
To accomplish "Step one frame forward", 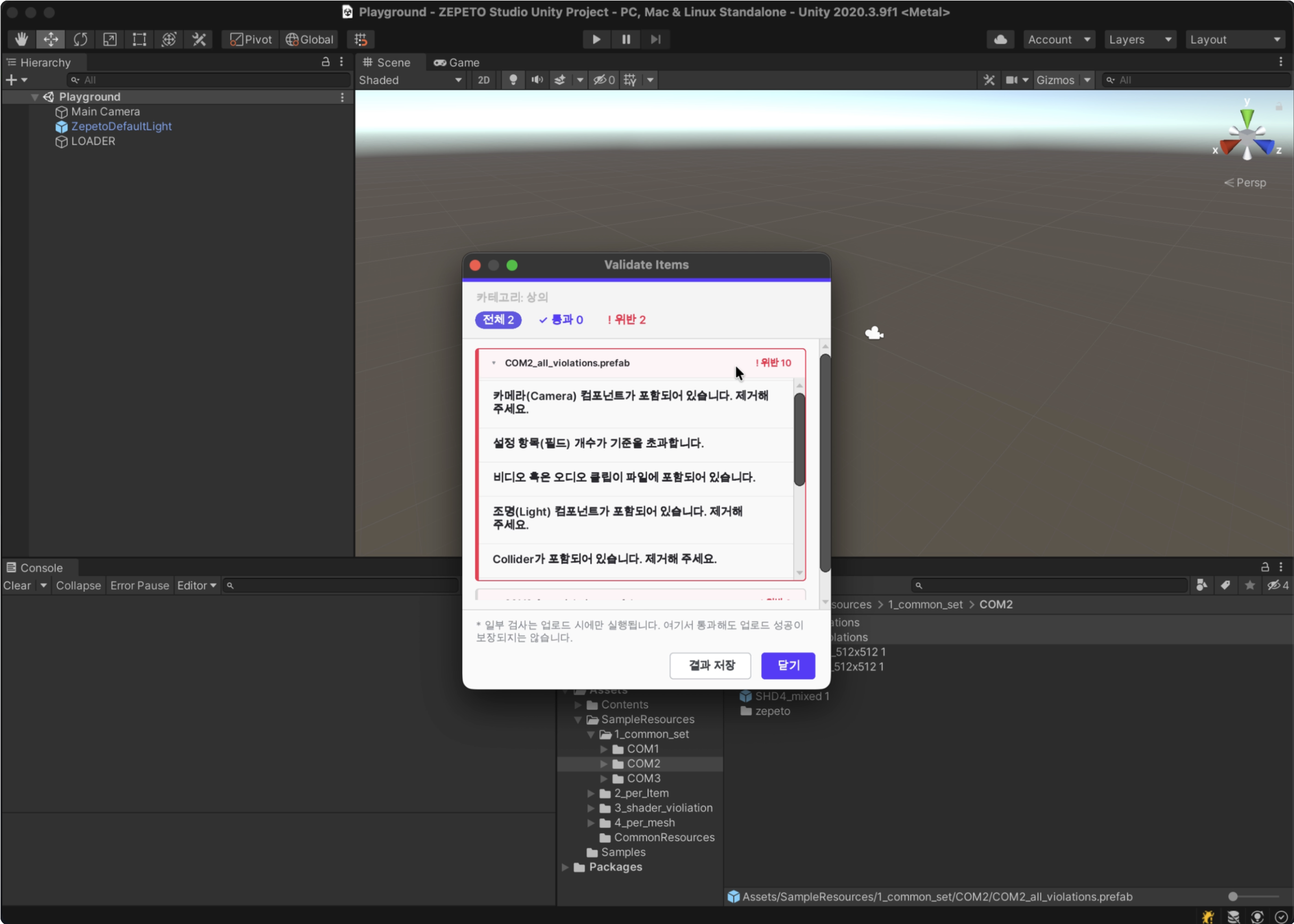I will pyautogui.click(x=656, y=39).
